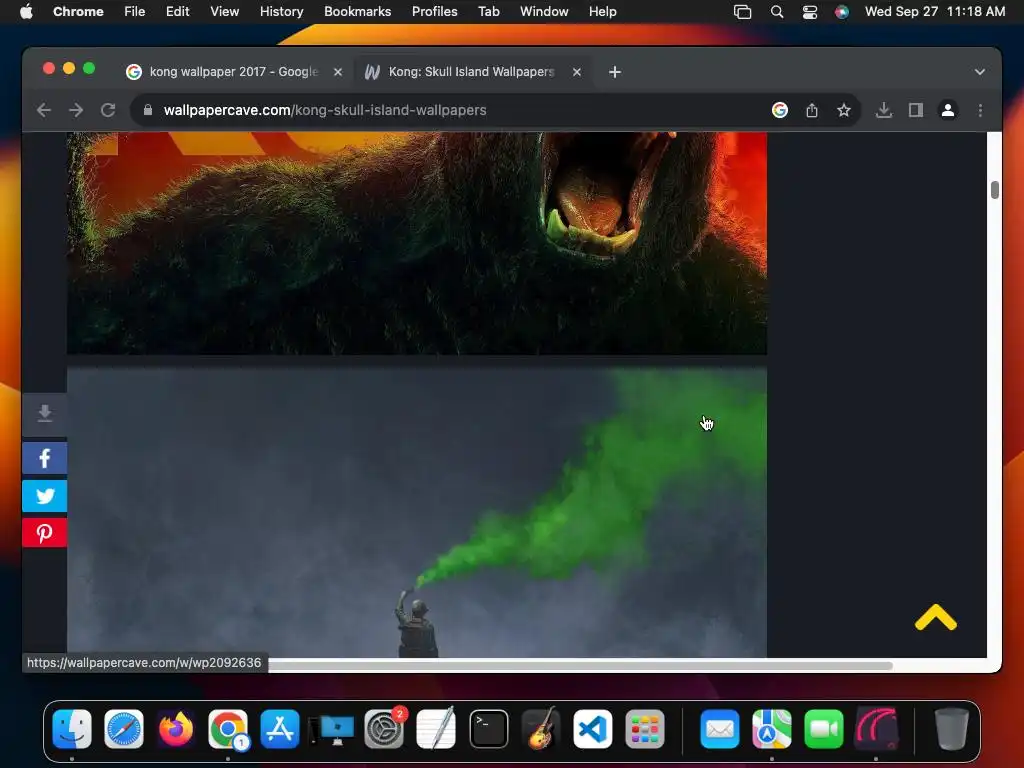The width and height of the screenshot is (1024, 768).
Task: Close the Kong: Skull Island Wallpapers tab
Action: coord(577,72)
